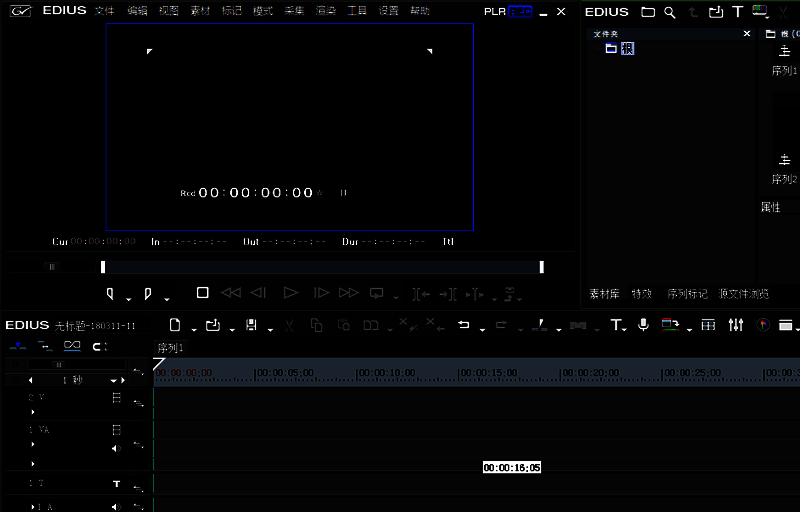The height and width of the screenshot is (512, 800).
Task: Switch player to PLR mode
Action: (x=495, y=12)
